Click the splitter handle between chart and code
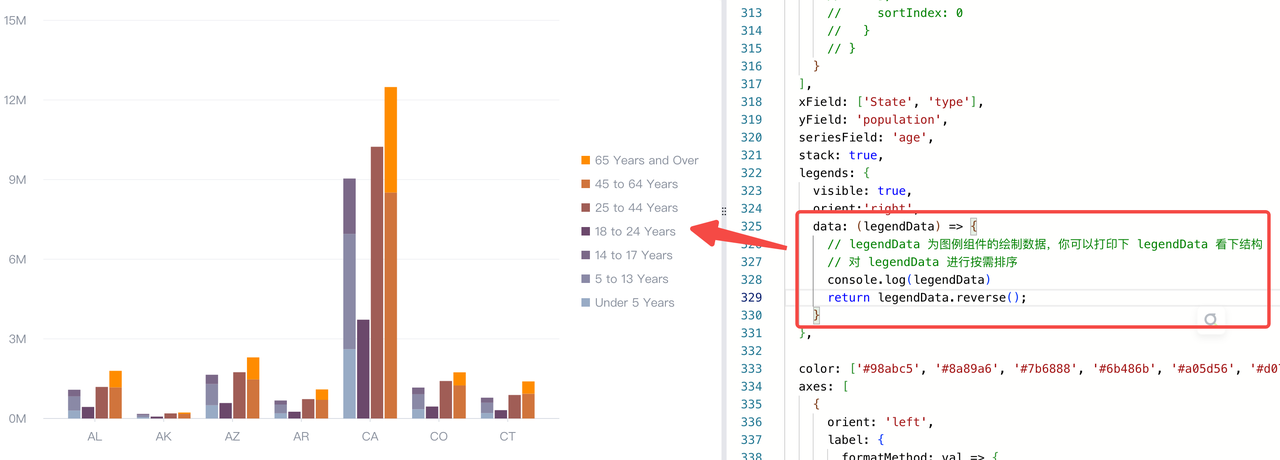This screenshot has width=1280, height=460. pyautogui.click(x=724, y=212)
